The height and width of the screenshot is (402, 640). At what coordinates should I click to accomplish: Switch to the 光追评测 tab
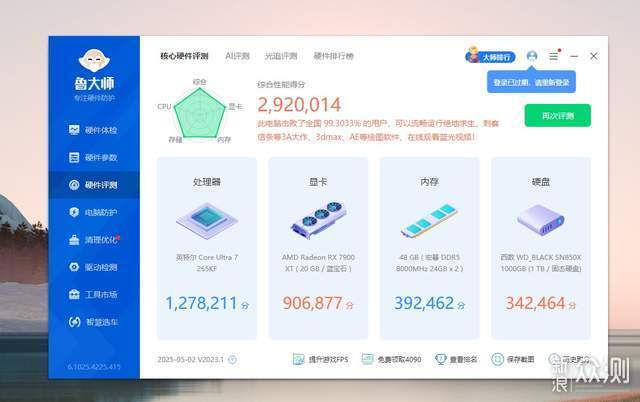point(281,56)
